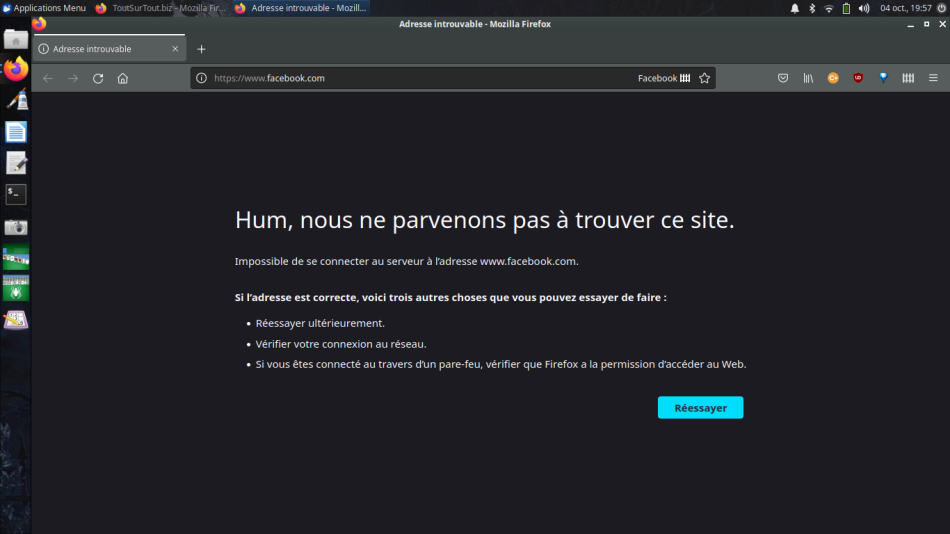Open the Firefox home page

click(x=122, y=78)
